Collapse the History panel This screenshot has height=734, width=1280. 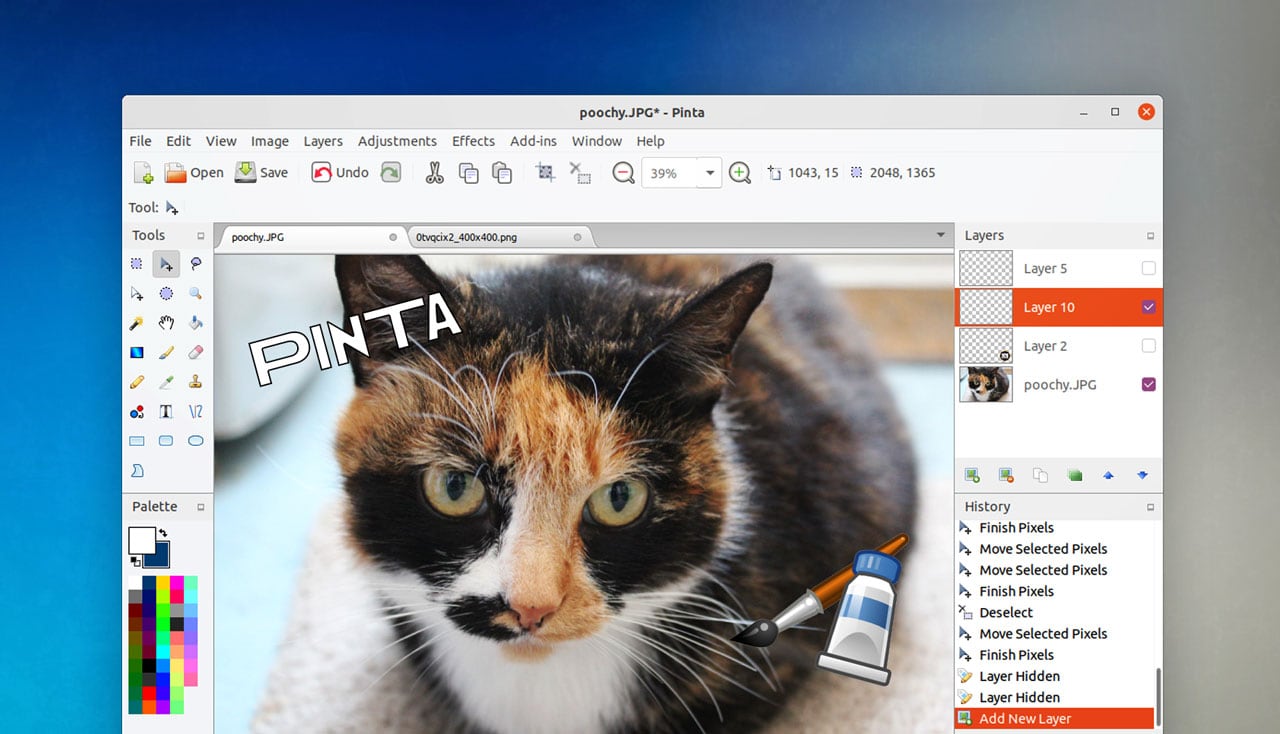[1152, 506]
